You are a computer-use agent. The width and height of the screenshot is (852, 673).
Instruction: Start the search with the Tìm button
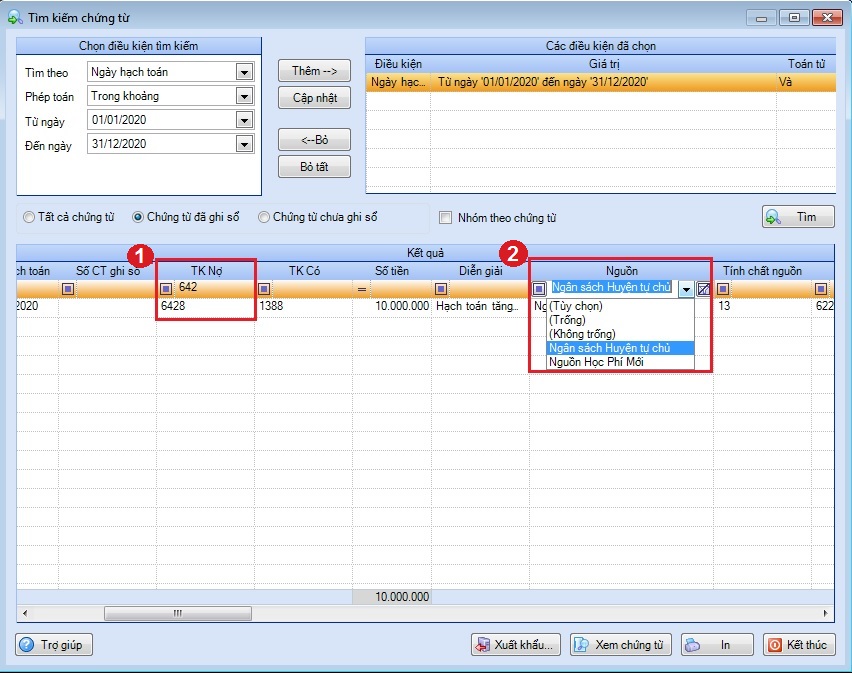pyautogui.click(x=798, y=217)
